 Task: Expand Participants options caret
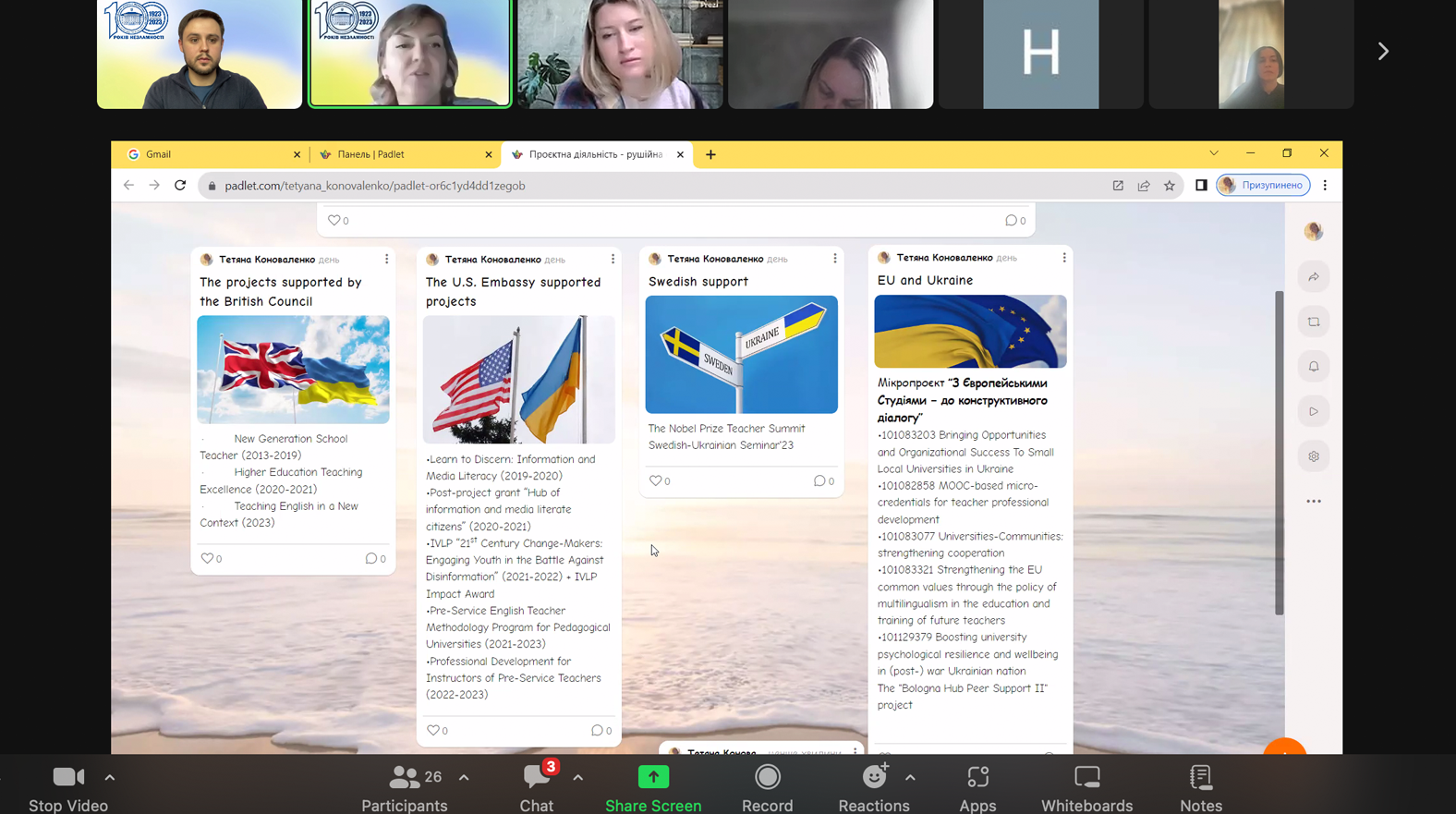pyautogui.click(x=464, y=777)
